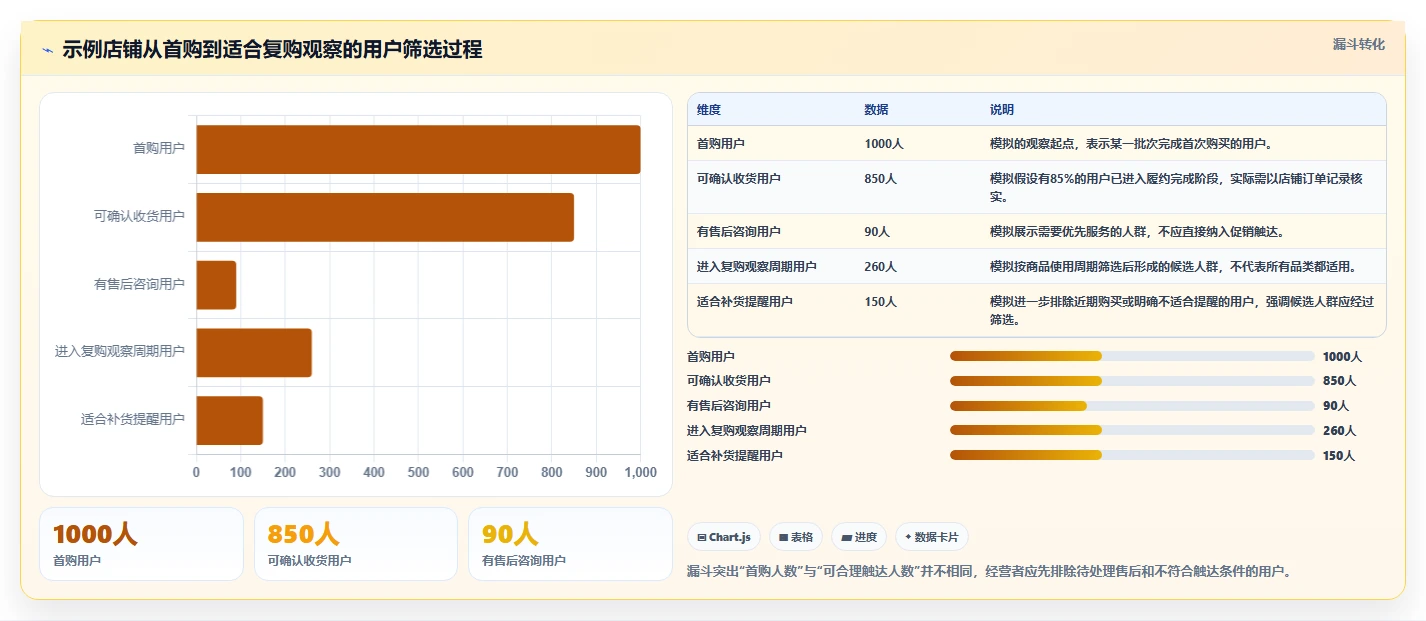Image resolution: width=1426 pixels, height=621 pixels.
Task: Click the 进入复购观察周期用户 chart axis label
Action: click(x=120, y=352)
